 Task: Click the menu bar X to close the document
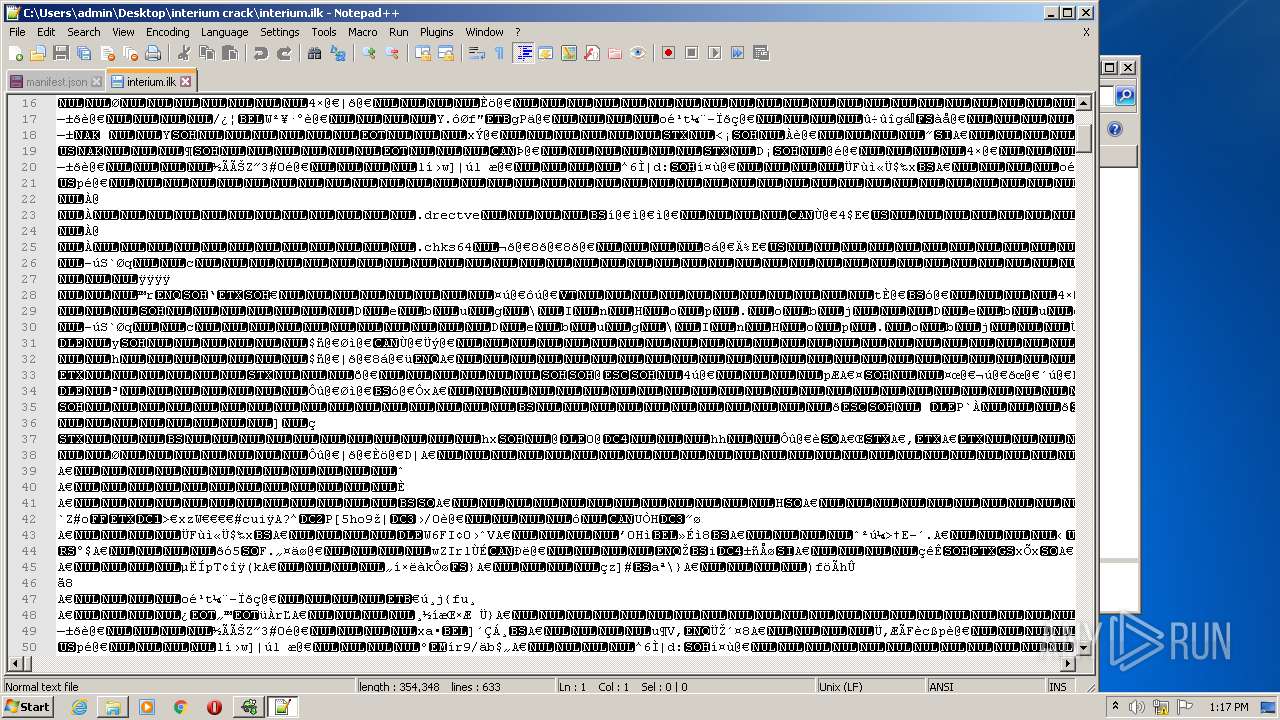point(1086,32)
